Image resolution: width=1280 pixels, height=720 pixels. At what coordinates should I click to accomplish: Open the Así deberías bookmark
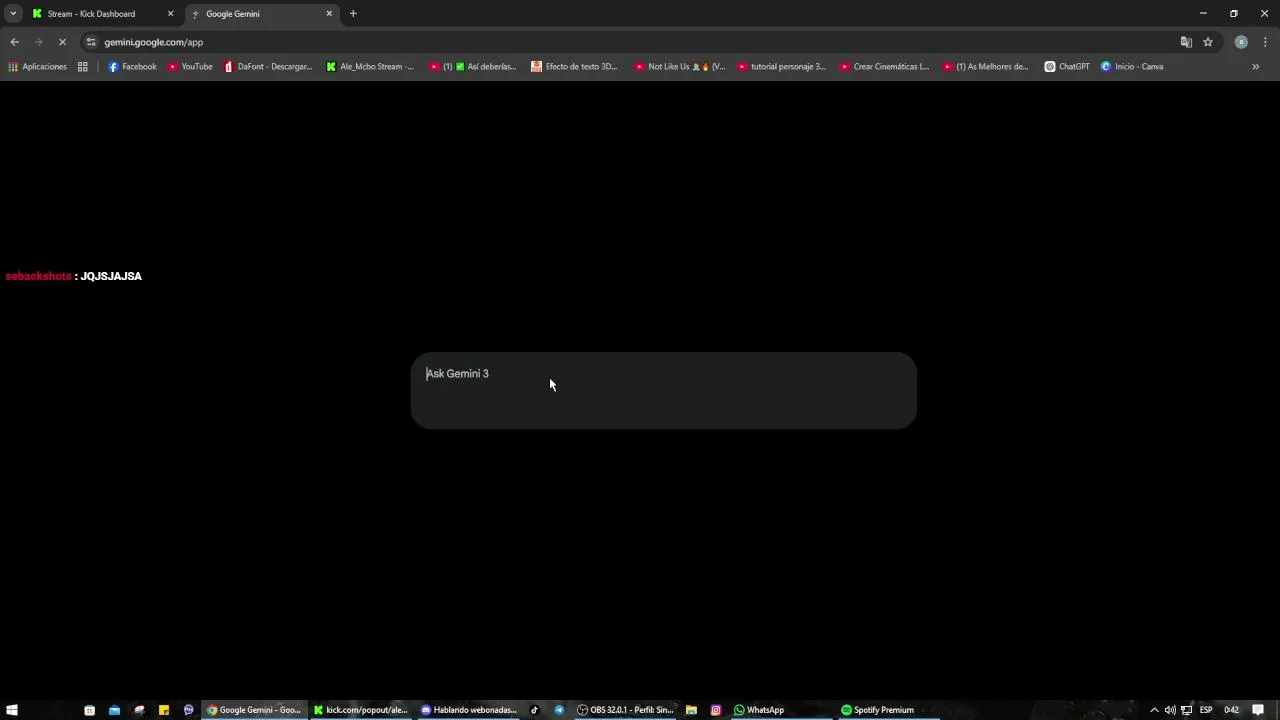click(x=473, y=67)
